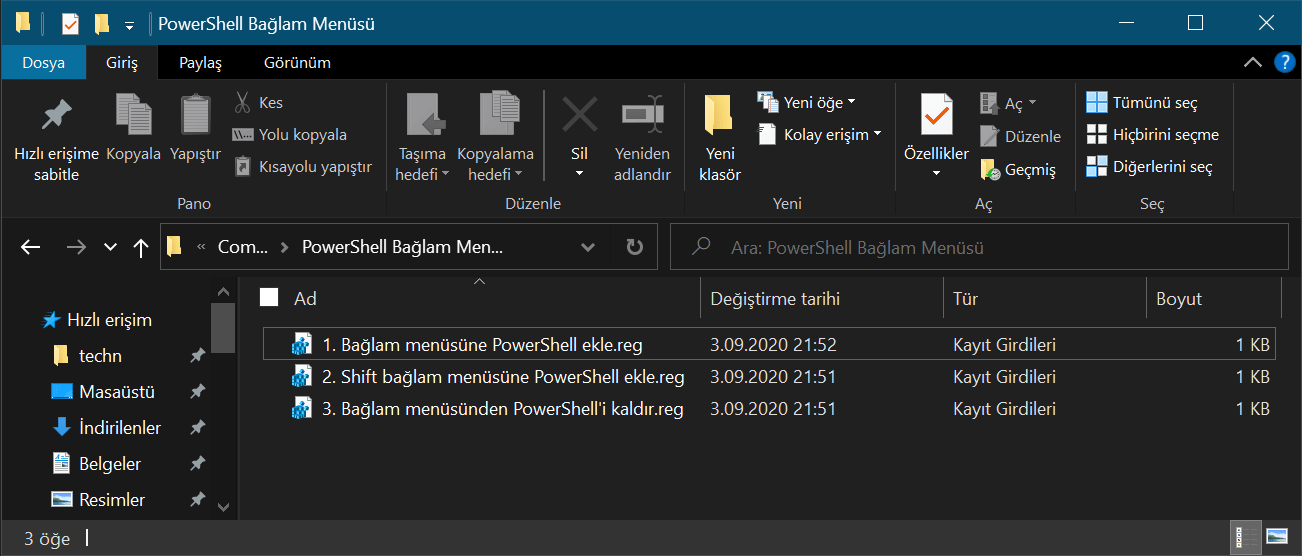Expand the Özellikler dropdown arrow

point(936,173)
